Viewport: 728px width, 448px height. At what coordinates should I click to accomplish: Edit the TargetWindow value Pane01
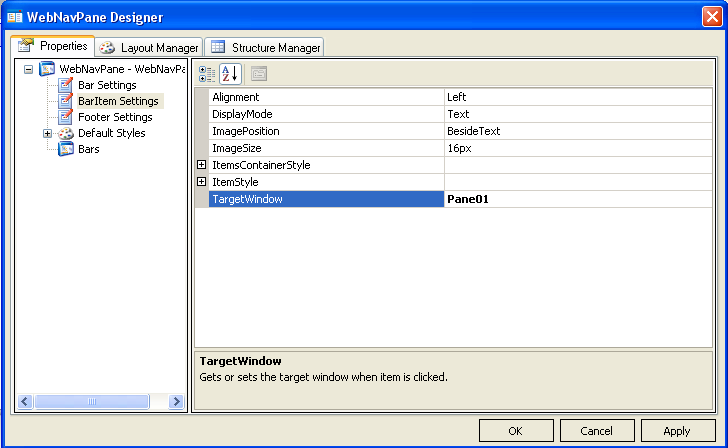click(x=578, y=199)
